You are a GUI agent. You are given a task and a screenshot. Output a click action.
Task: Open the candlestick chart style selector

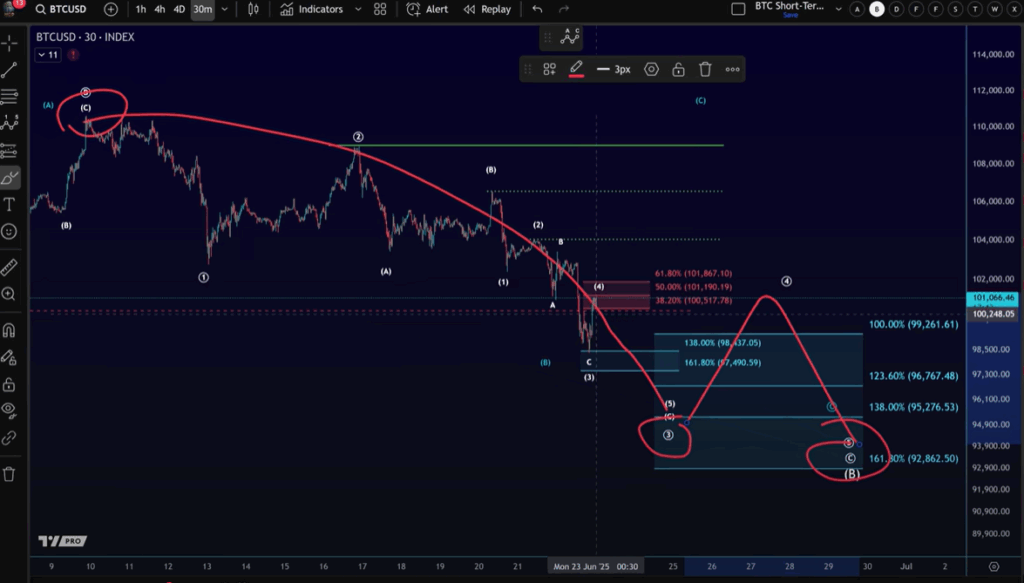[253, 9]
